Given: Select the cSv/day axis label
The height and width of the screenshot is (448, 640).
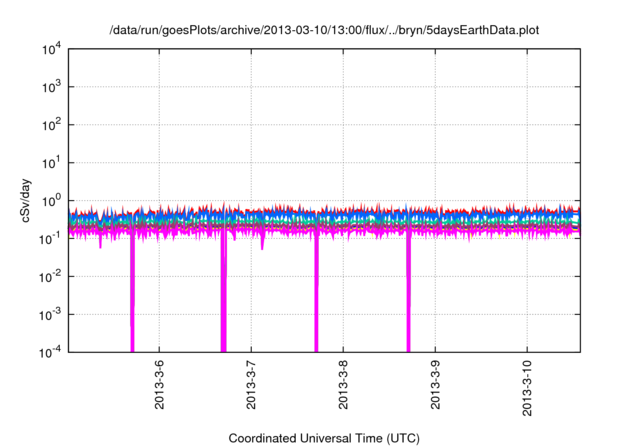Looking at the screenshot, I should pyautogui.click(x=26, y=200).
